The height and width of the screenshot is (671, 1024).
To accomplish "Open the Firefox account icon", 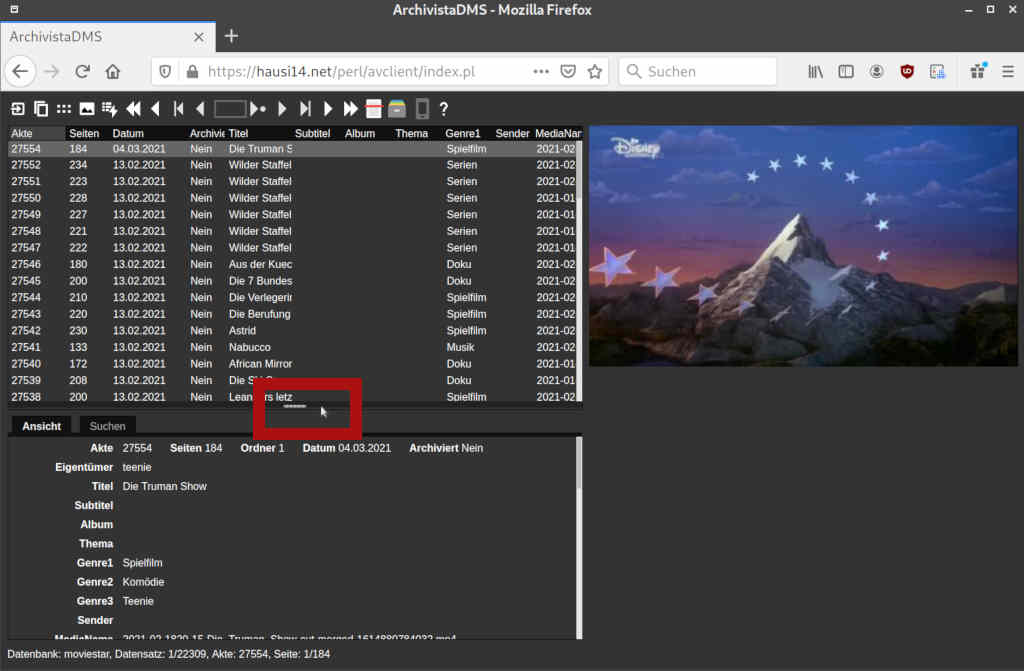I will point(876,71).
